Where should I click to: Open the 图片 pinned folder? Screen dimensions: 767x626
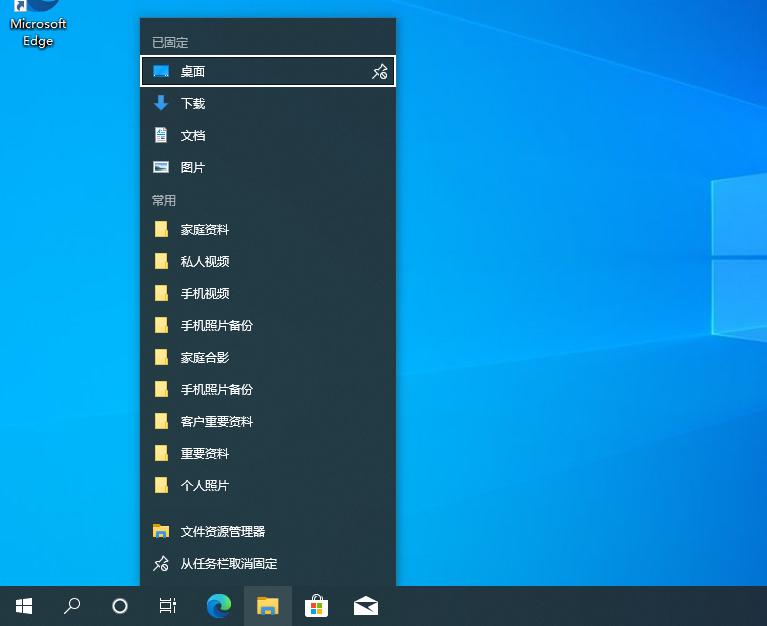[193, 167]
